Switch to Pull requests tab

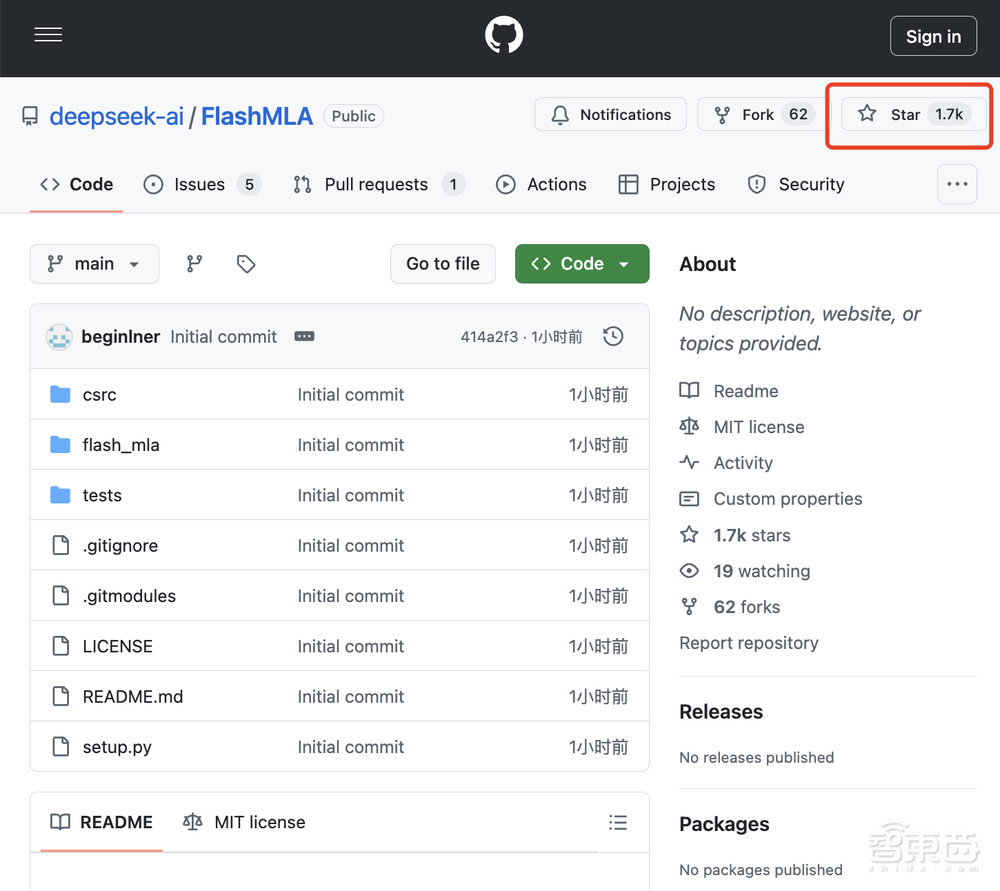tap(377, 184)
